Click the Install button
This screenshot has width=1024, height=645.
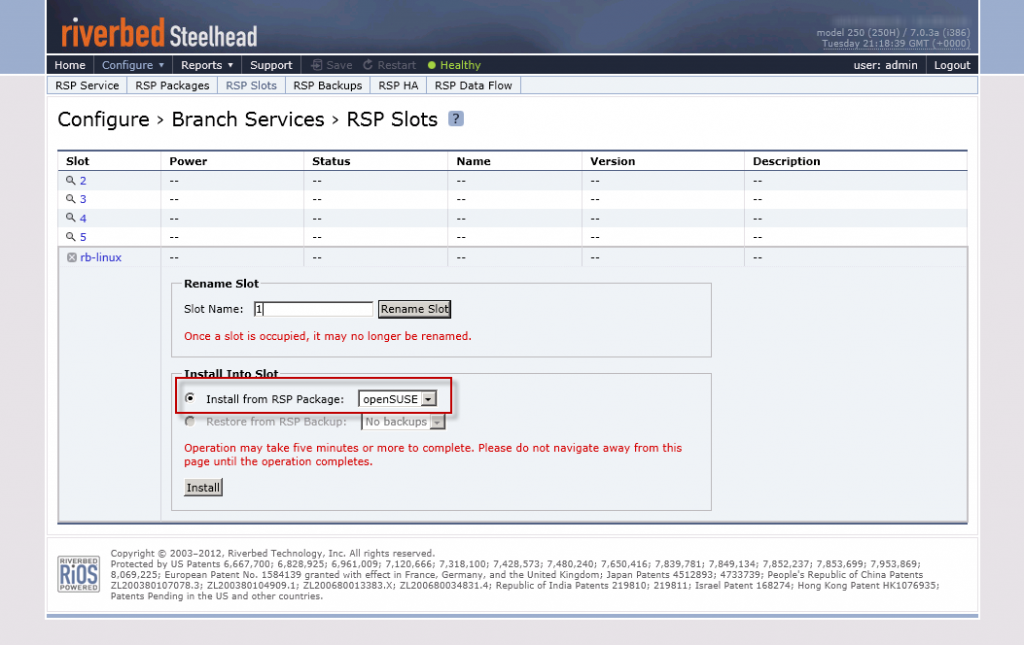tap(203, 488)
